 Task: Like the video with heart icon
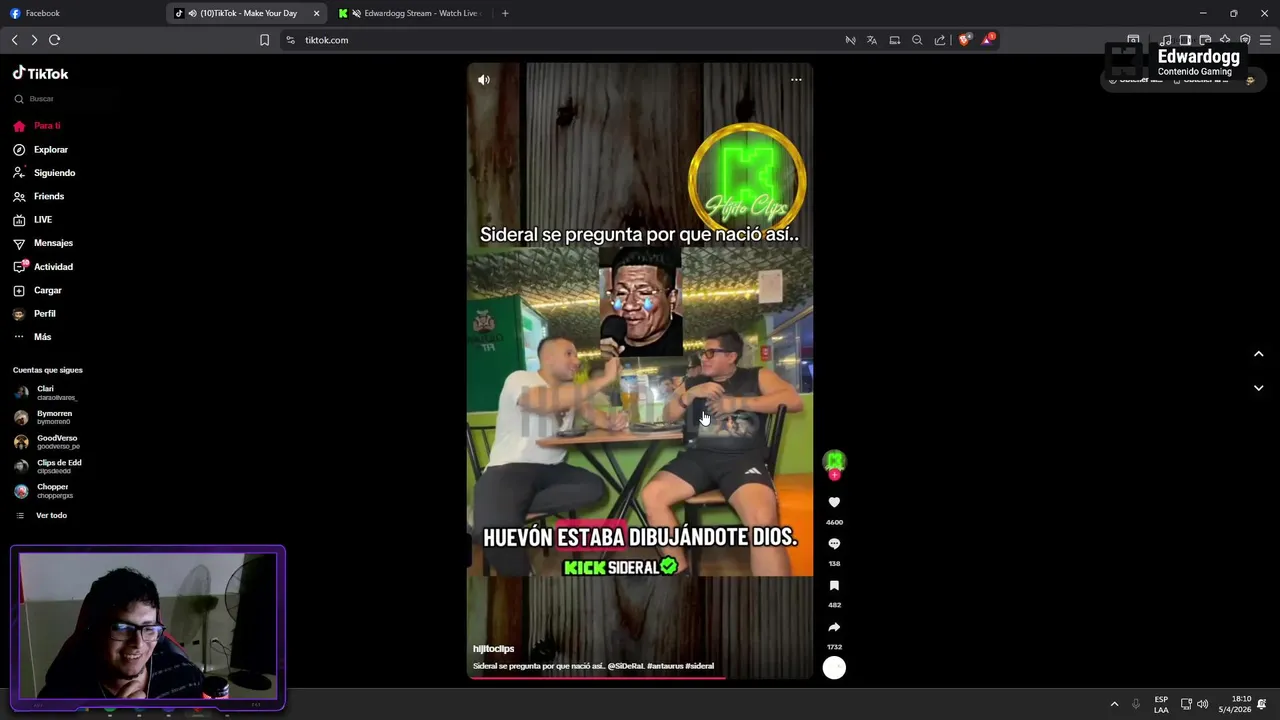point(834,502)
